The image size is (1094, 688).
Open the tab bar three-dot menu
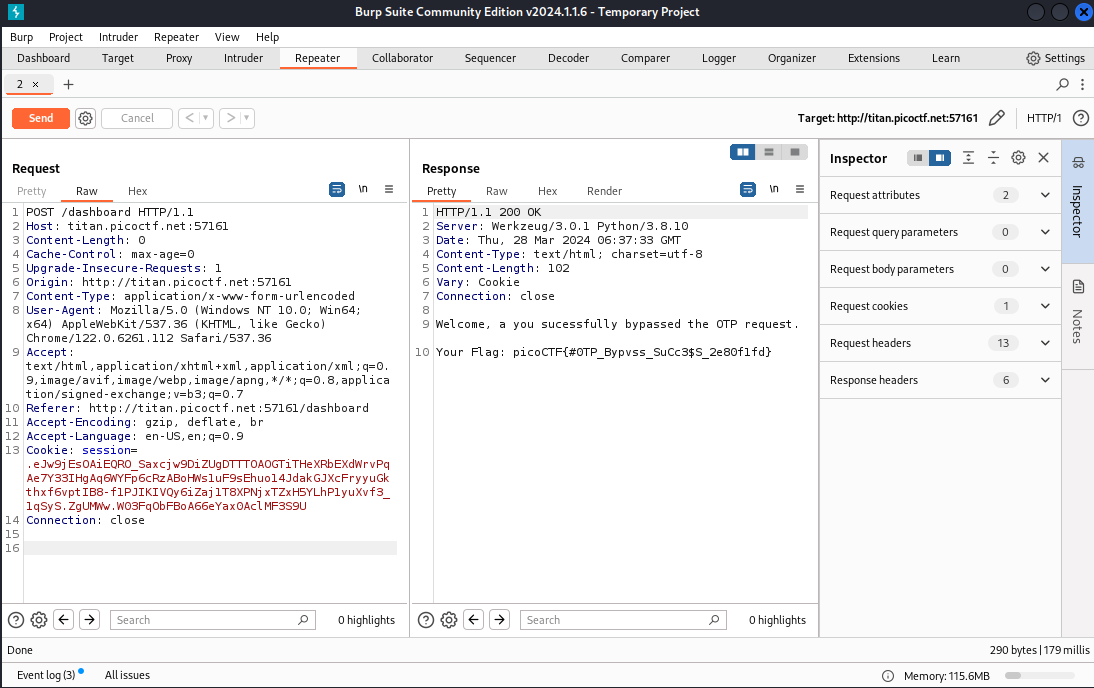click(1082, 84)
